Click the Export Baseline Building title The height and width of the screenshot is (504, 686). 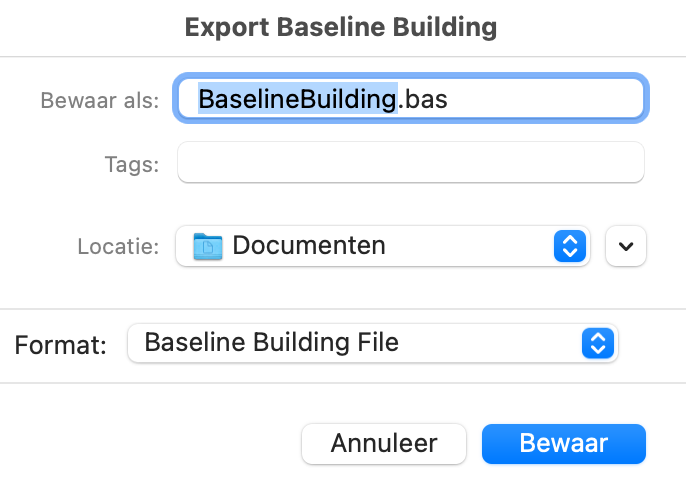click(x=341, y=27)
